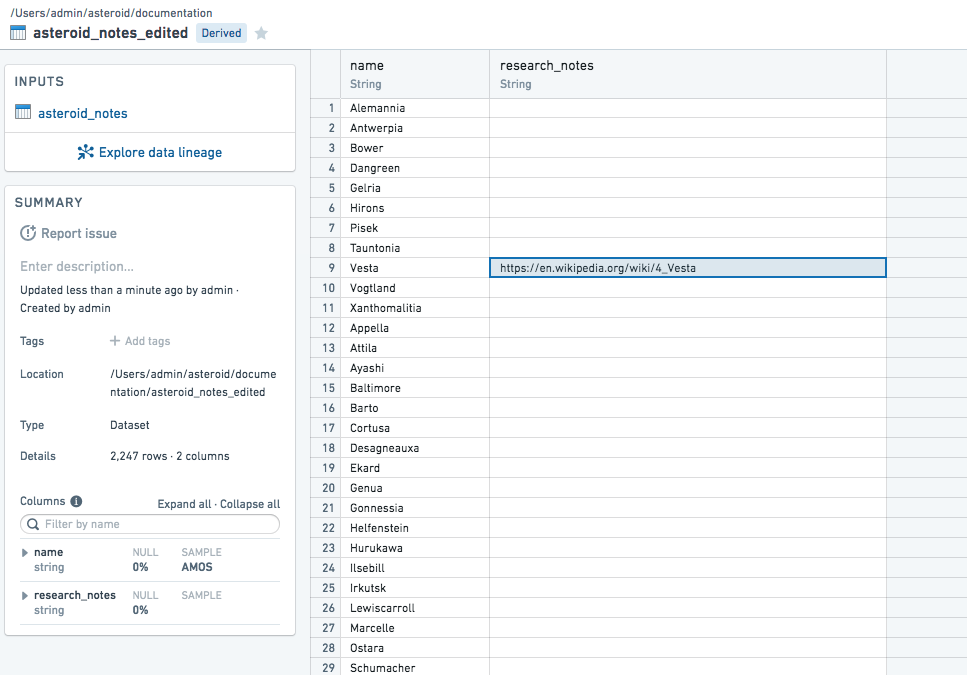Click row number 20
The height and width of the screenshot is (675, 967).
pos(326,488)
